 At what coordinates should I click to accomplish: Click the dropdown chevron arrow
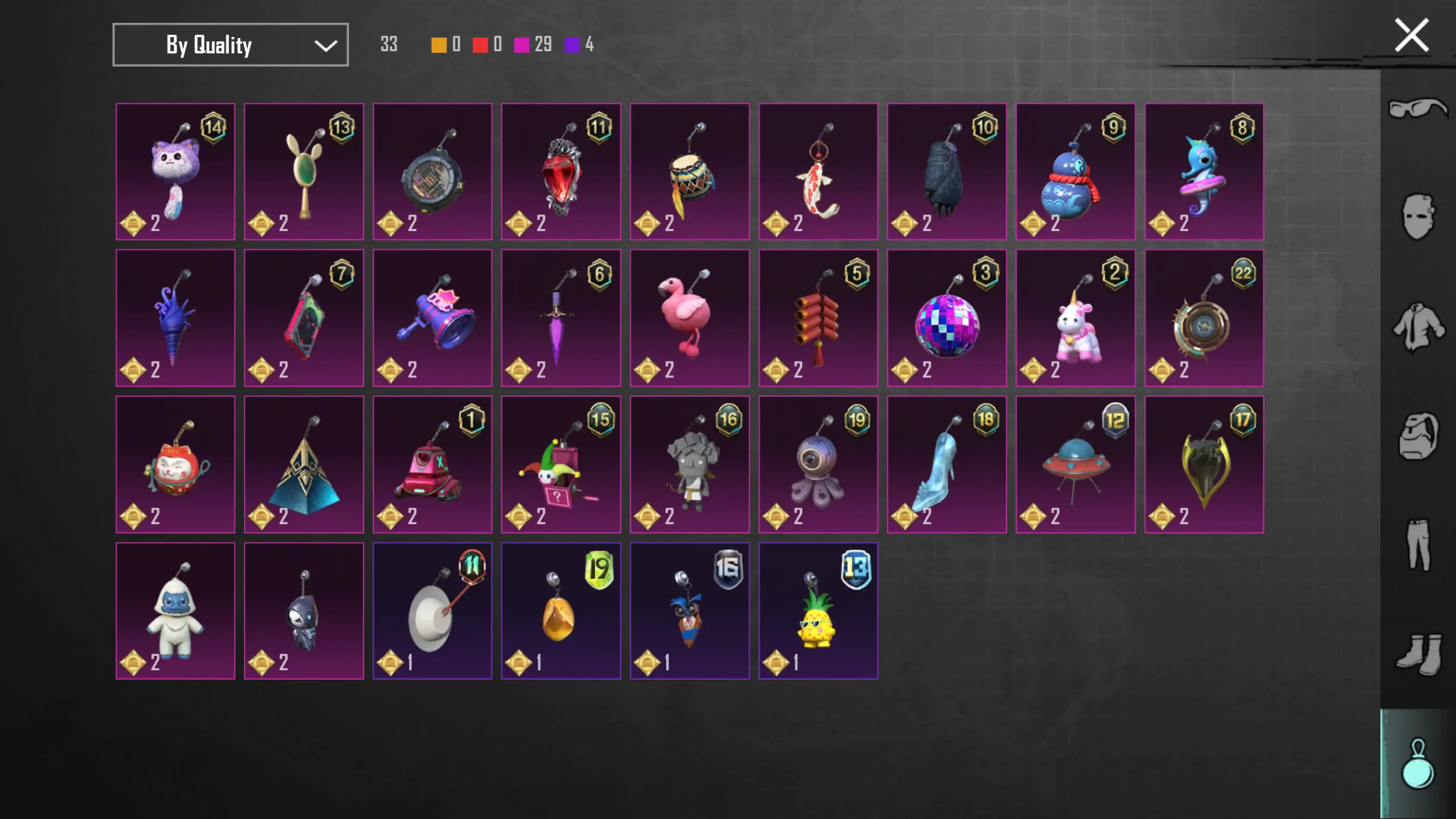coord(325,46)
